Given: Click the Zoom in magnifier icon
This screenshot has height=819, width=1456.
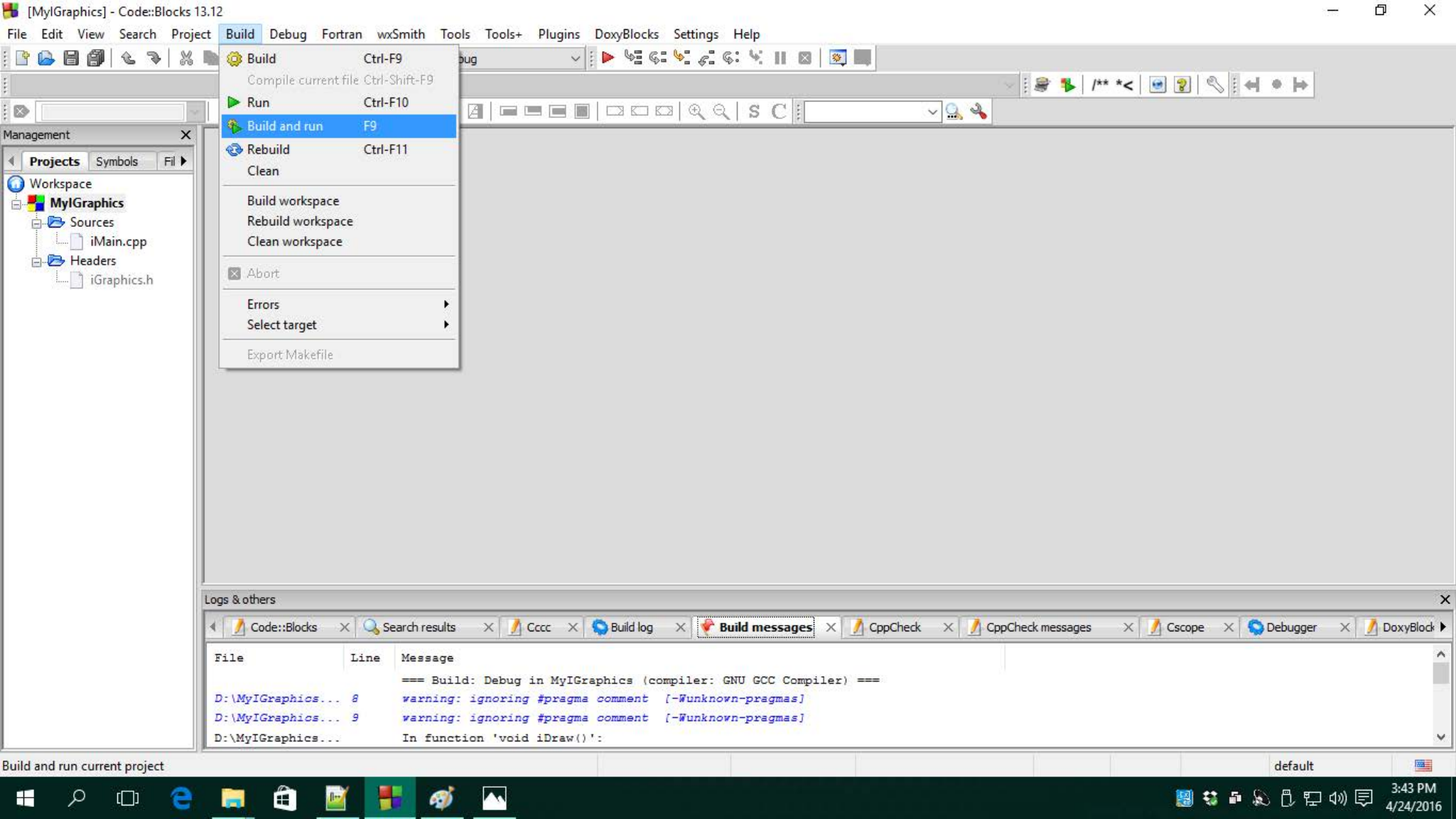Looking at the screenshot, I should pos(696,112).
